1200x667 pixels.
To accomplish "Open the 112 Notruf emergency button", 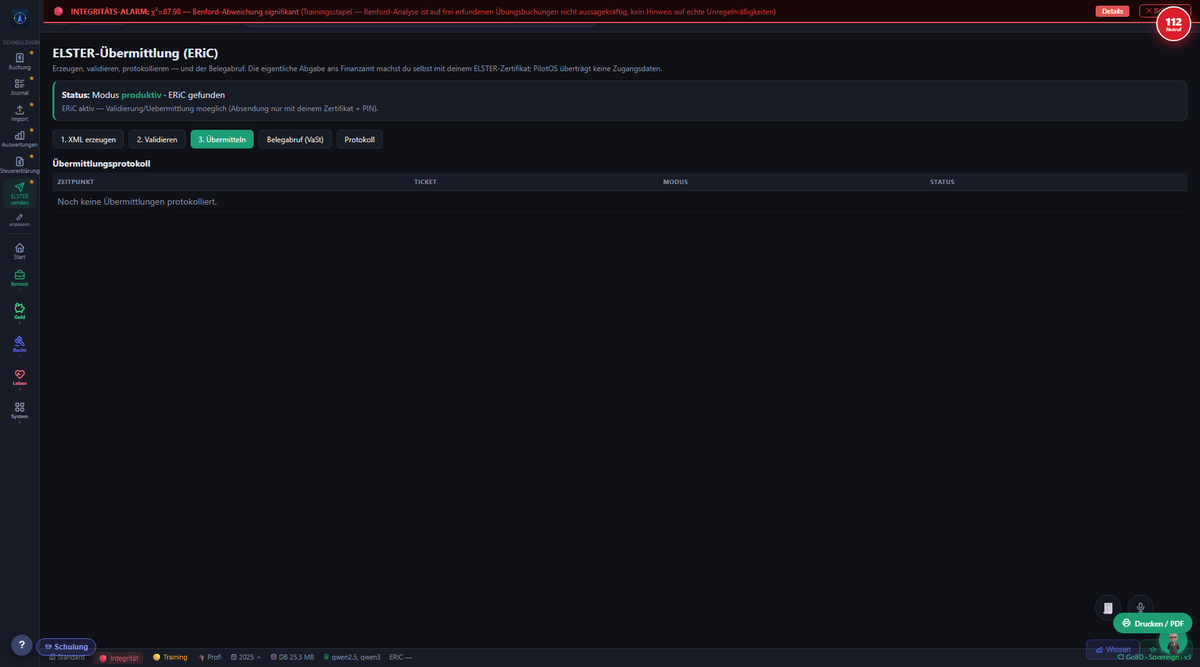I will [x=1173, y=23].
